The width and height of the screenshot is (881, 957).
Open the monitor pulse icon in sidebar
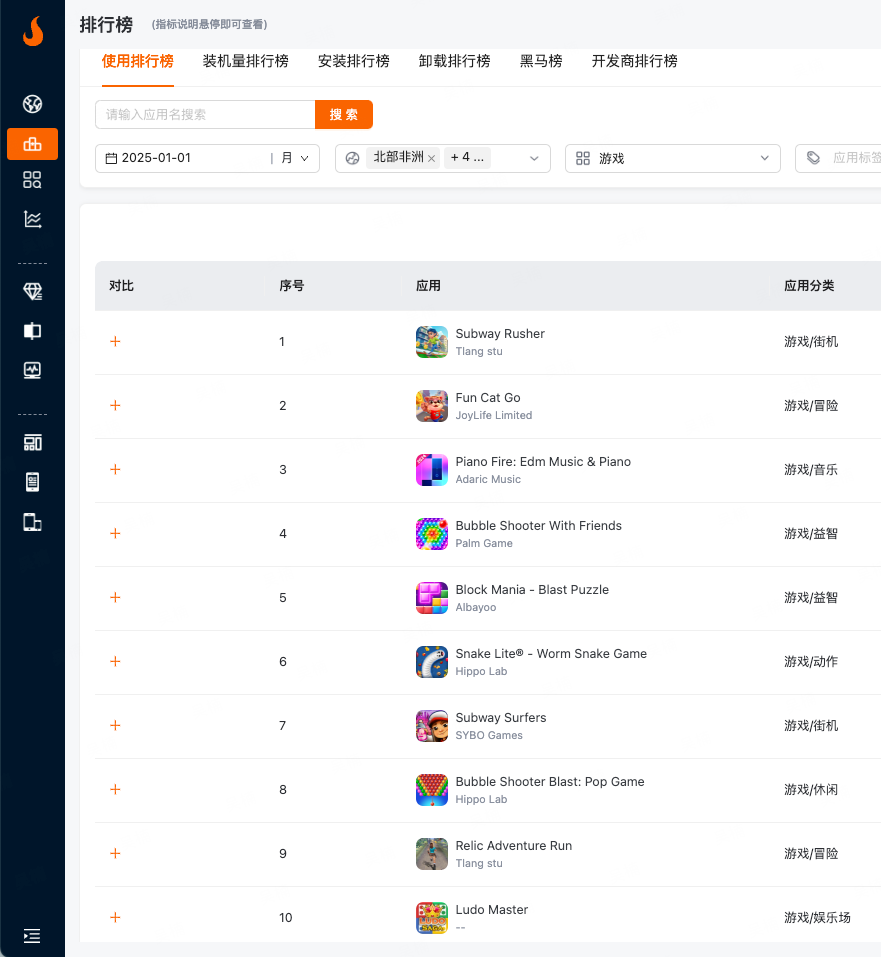[32, 370]
